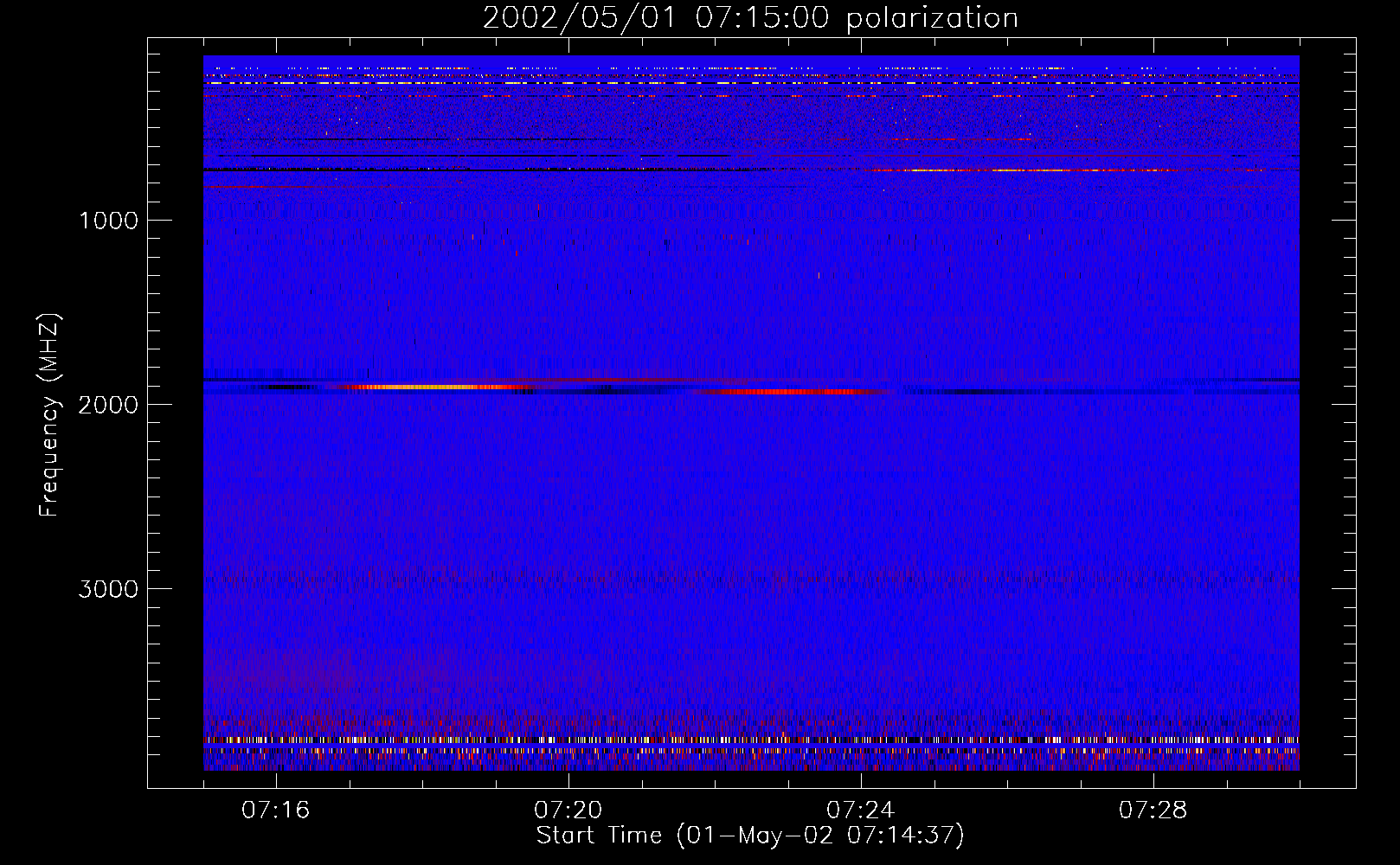Click the "07:28" time tick label
The width and height of the screenshot is (1400, 865).
click(x=1153, y=811)
